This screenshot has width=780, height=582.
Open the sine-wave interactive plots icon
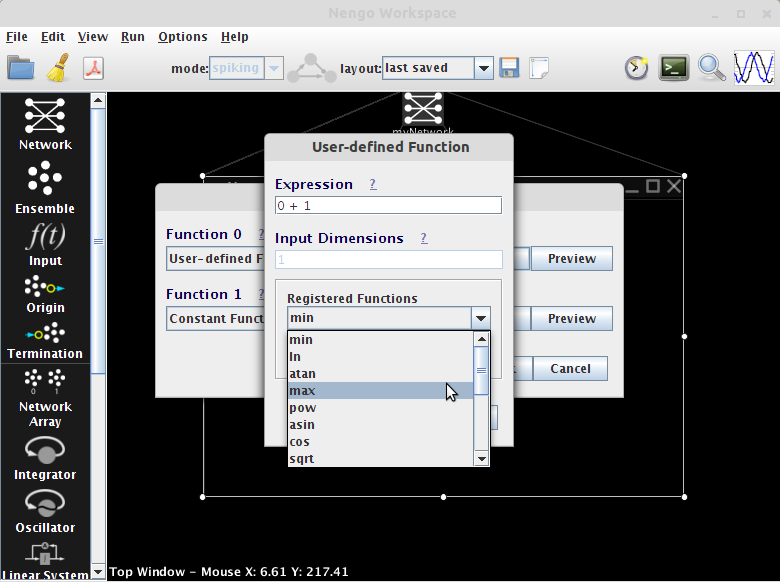coord(754,68)
